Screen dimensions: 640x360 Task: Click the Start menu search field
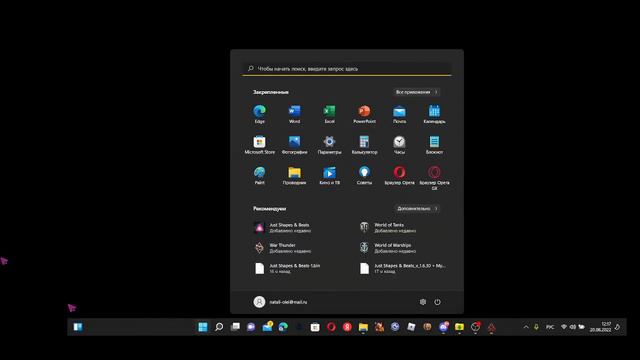tap(347, 69)
